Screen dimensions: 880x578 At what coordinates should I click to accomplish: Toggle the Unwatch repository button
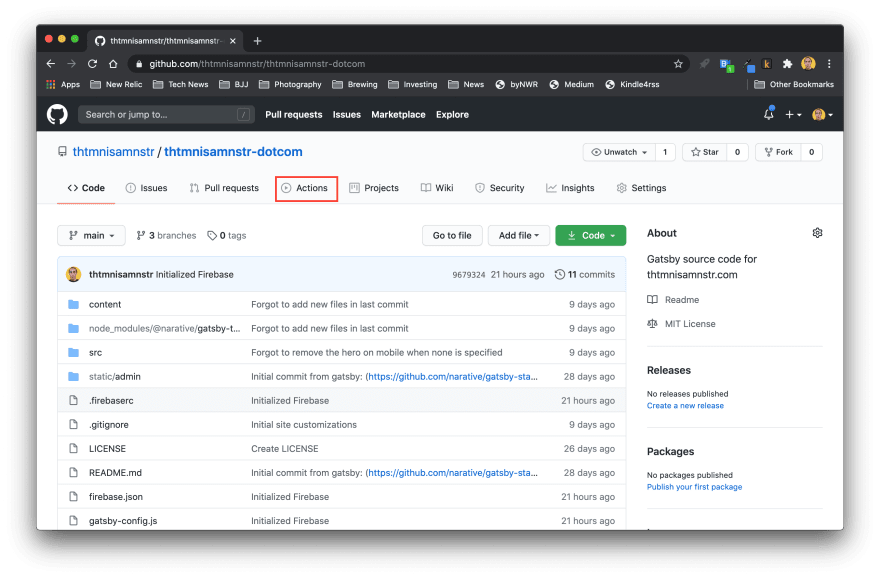618,152
